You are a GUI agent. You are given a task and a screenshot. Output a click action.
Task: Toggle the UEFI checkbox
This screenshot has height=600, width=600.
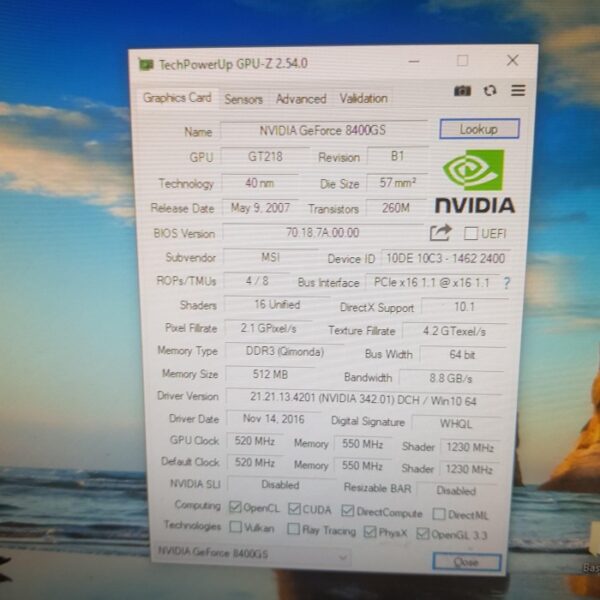[x=470, y=233]
